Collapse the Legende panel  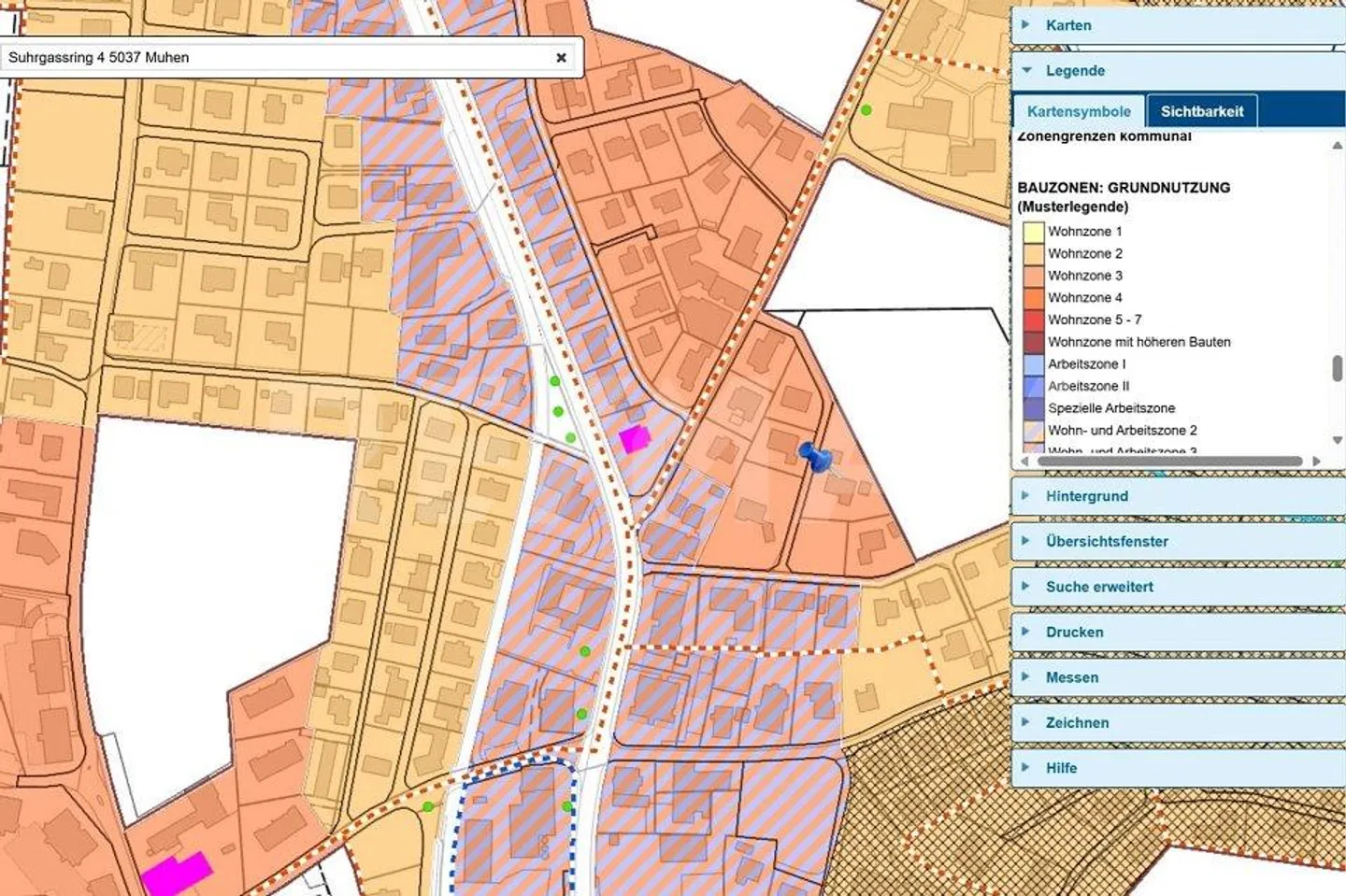pyautogui.click(x=1075, y=71)
